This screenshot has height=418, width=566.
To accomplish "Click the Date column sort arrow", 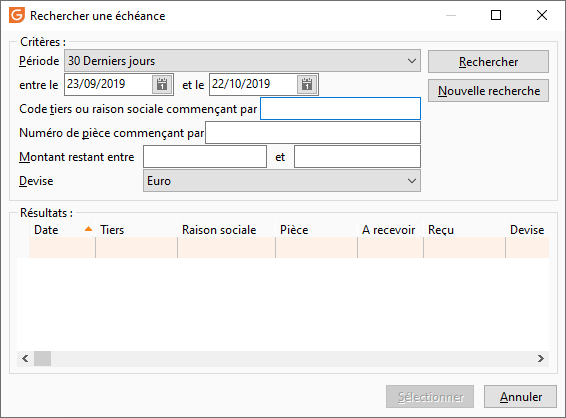I will pos(88,229).
